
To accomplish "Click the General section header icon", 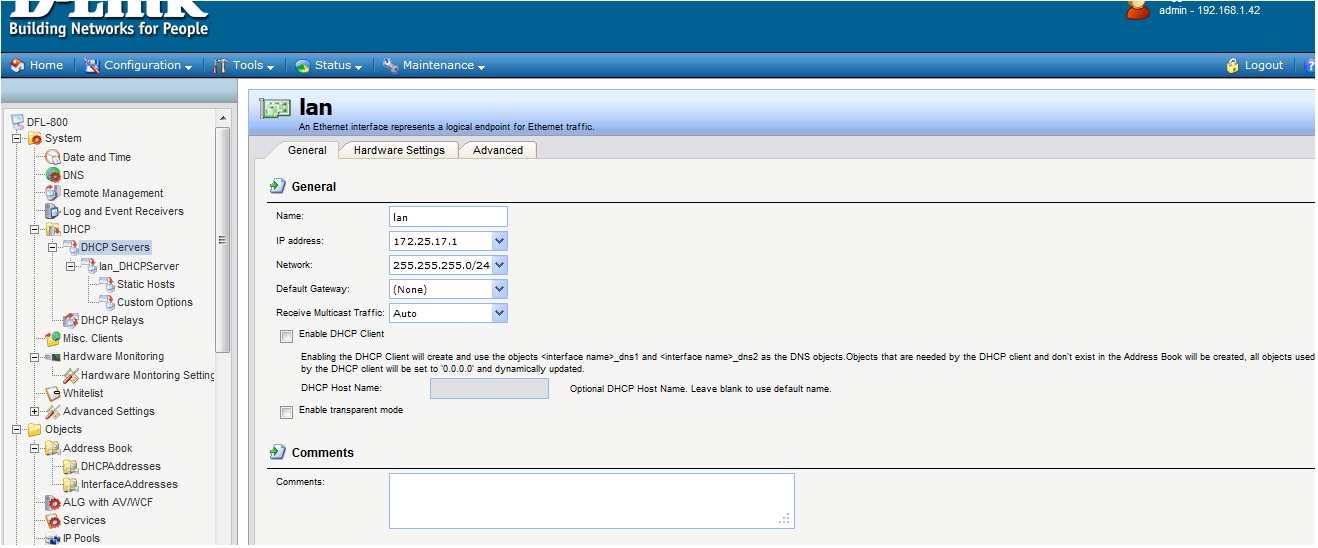I will pyautogui.click(x=277, y=187).
